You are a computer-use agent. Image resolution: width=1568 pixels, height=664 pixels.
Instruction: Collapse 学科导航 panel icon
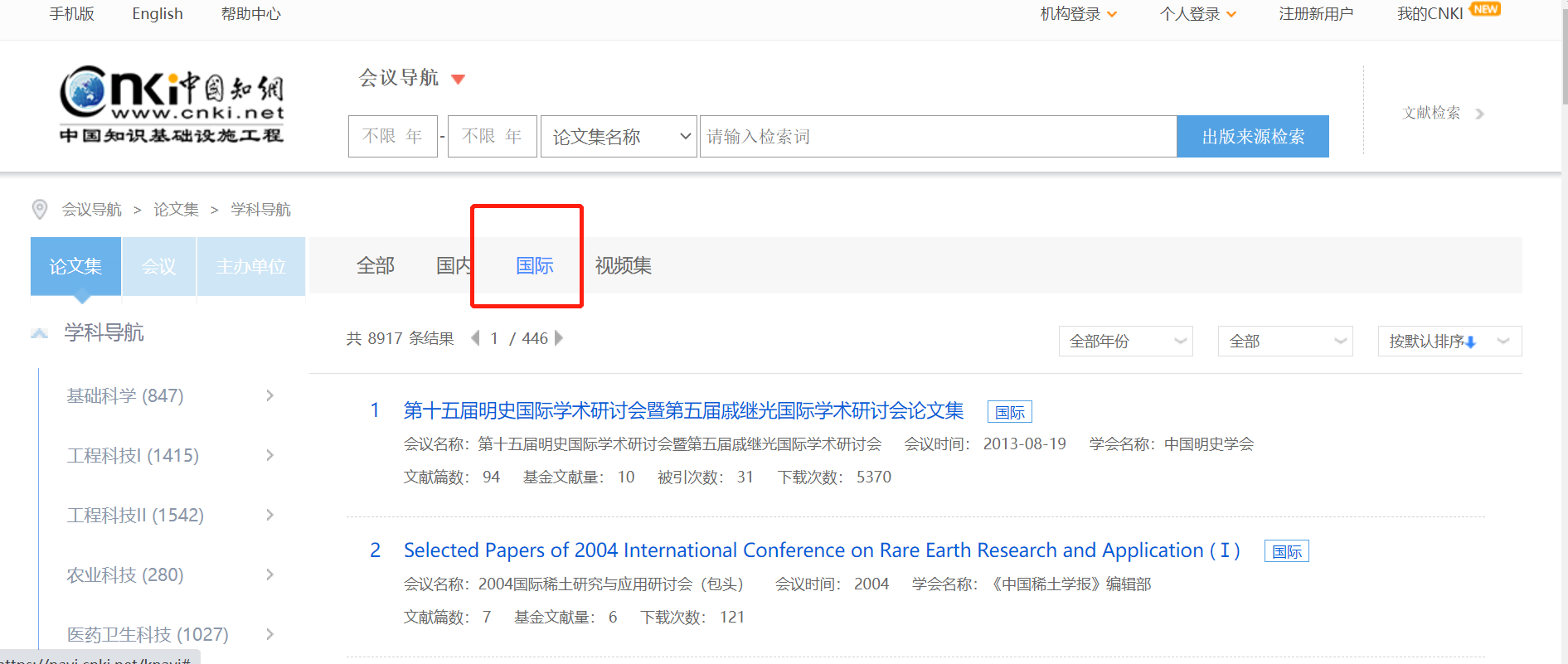(x=39, y=333)
